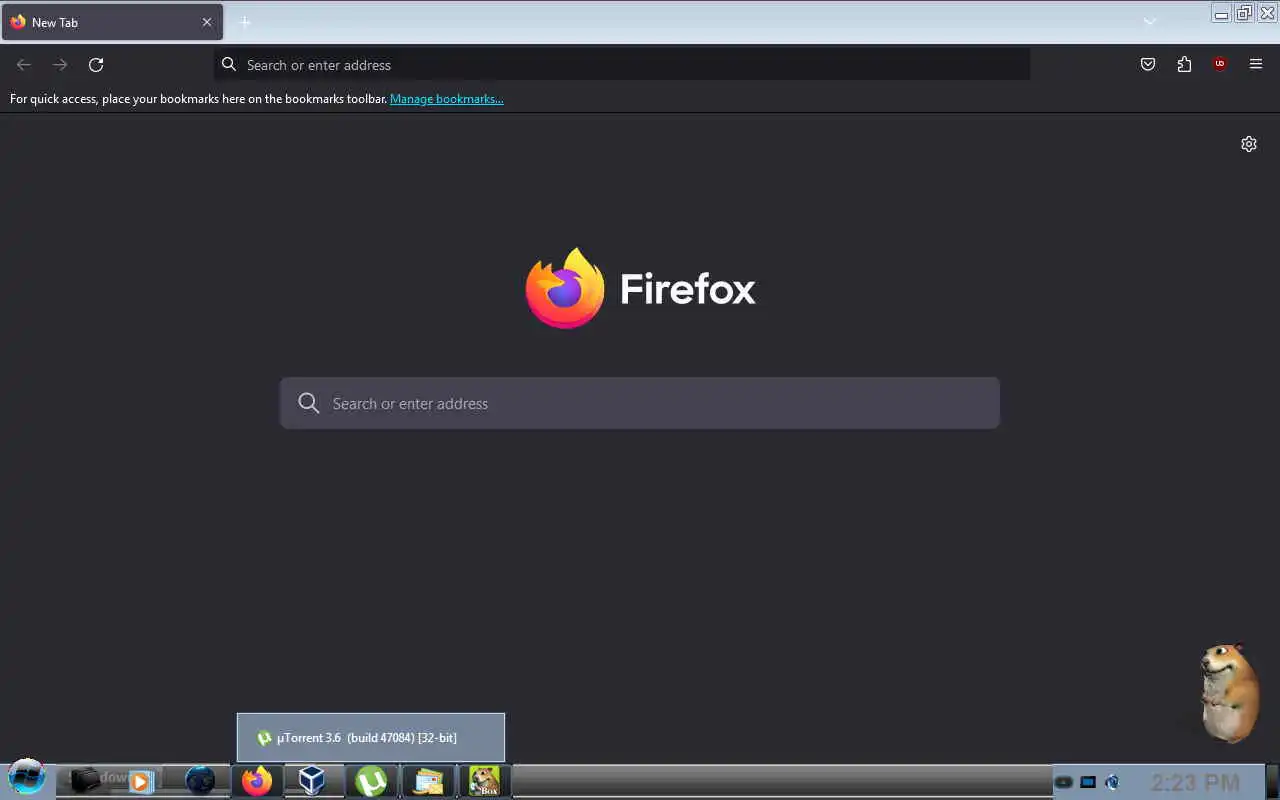The width and height of the screenshot is (1280, 800).
Task: Open µTorrent from the taskbar
Action: pos(371,781)
